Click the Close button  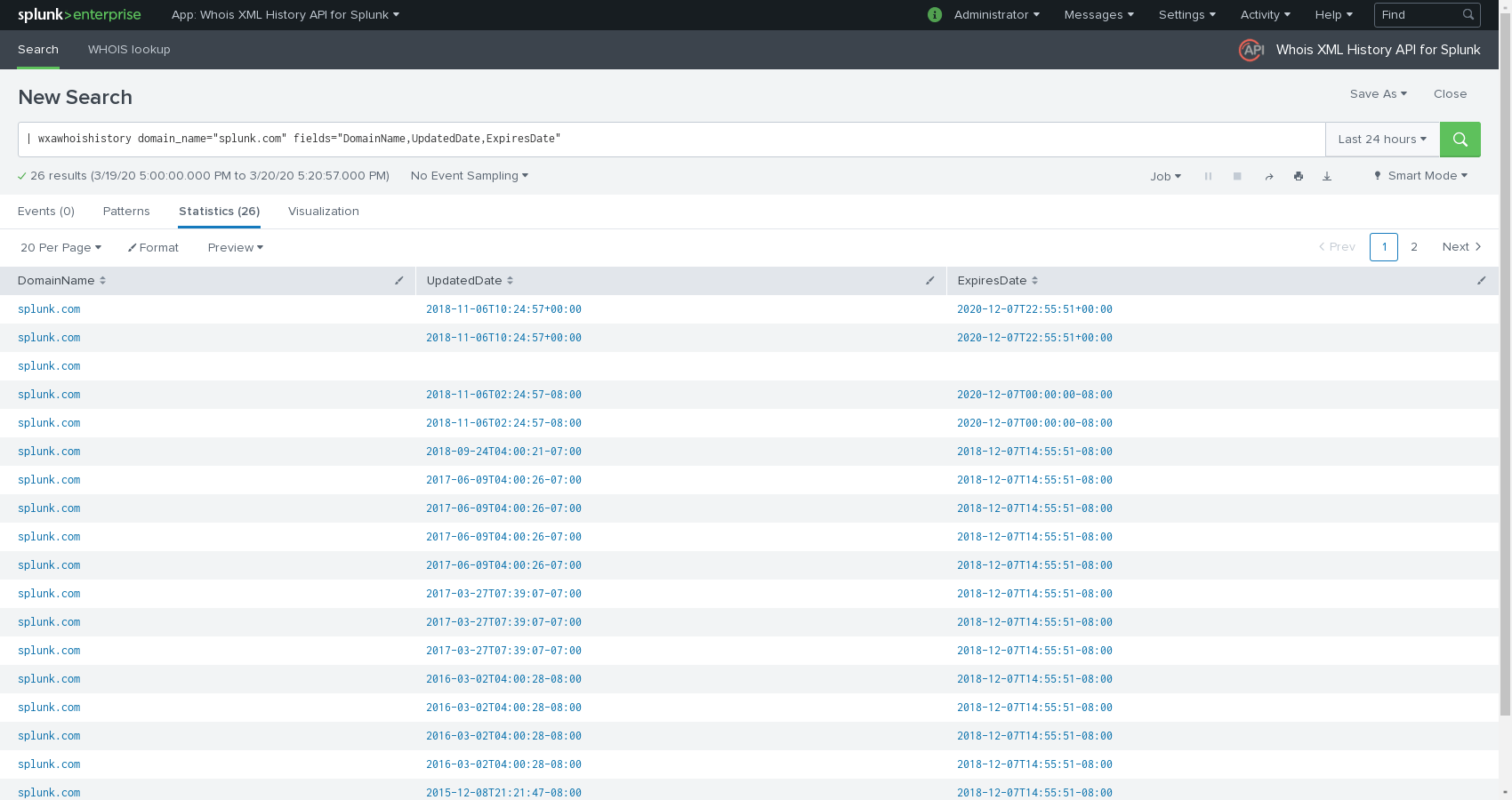tap(1450, 94)
